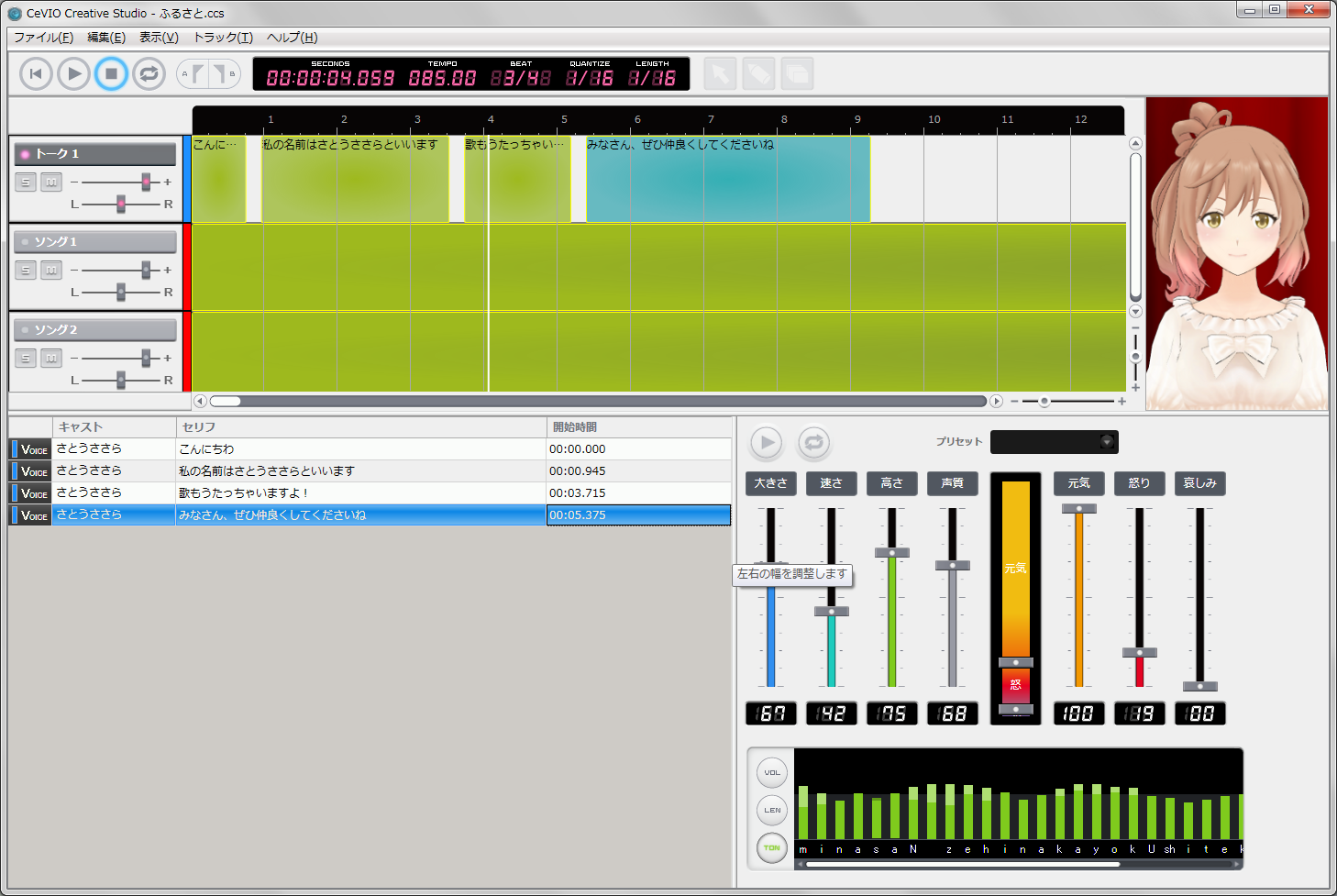
Task: Click the キャスト column header
Action: tap(114, 426)
